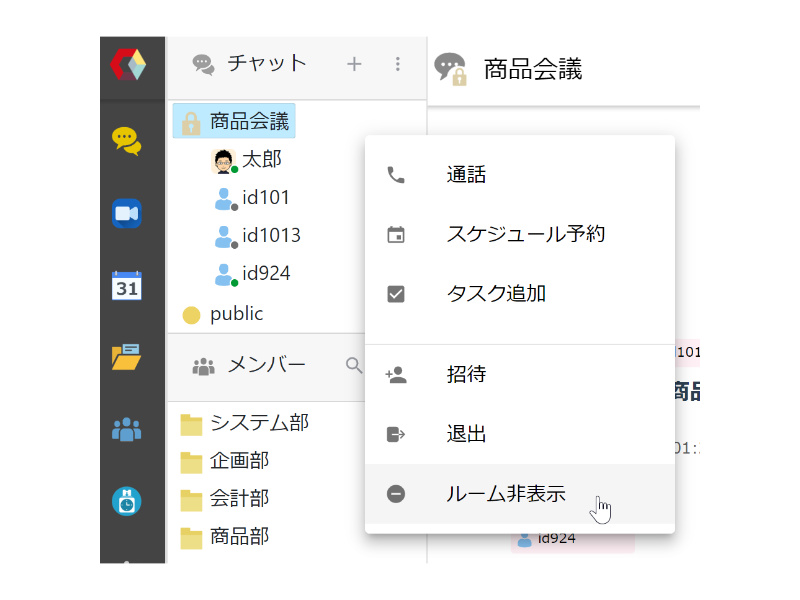Click the chat bubbles icon beside チャット
Screen dimensions: 800x600
click(203, 65)
